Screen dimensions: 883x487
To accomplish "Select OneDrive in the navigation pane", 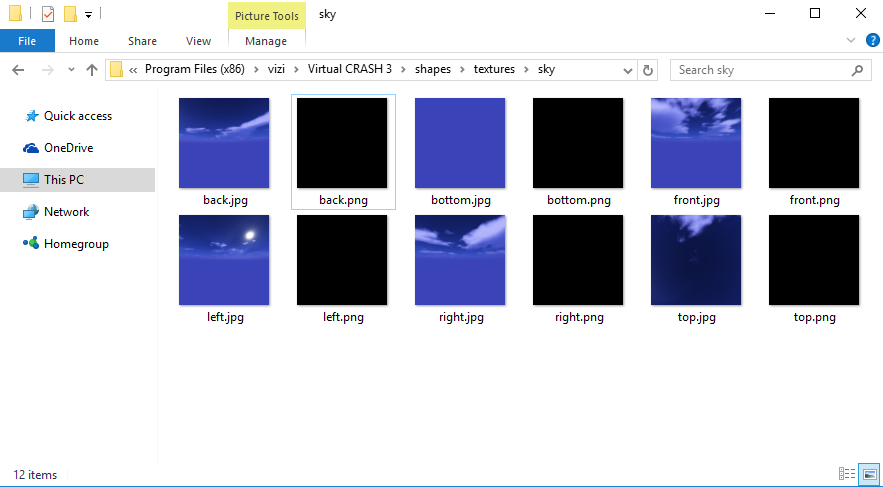I will pos(58,148).
